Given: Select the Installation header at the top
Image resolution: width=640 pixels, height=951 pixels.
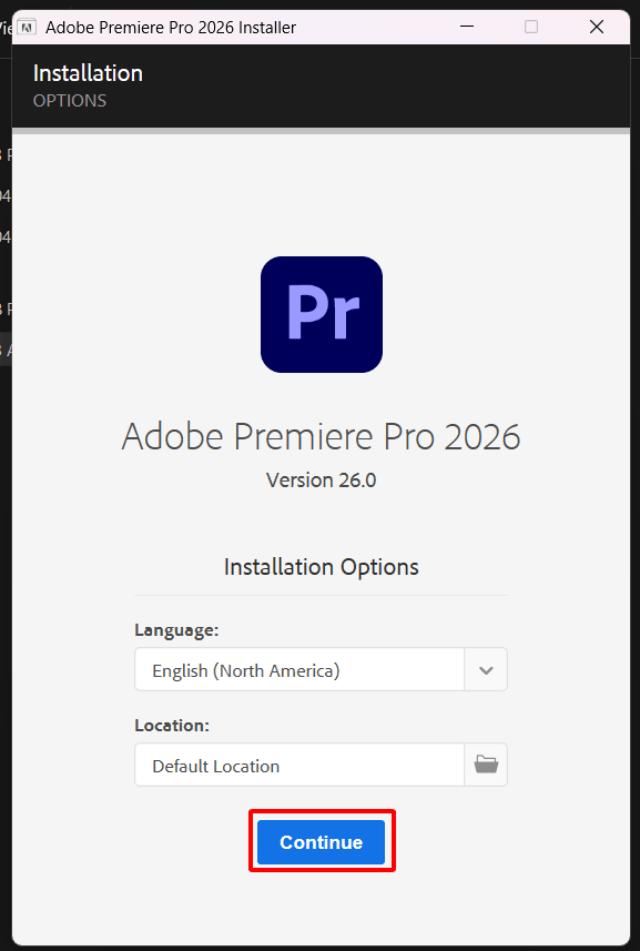Looking at the screenshot, I should (87, 72).
